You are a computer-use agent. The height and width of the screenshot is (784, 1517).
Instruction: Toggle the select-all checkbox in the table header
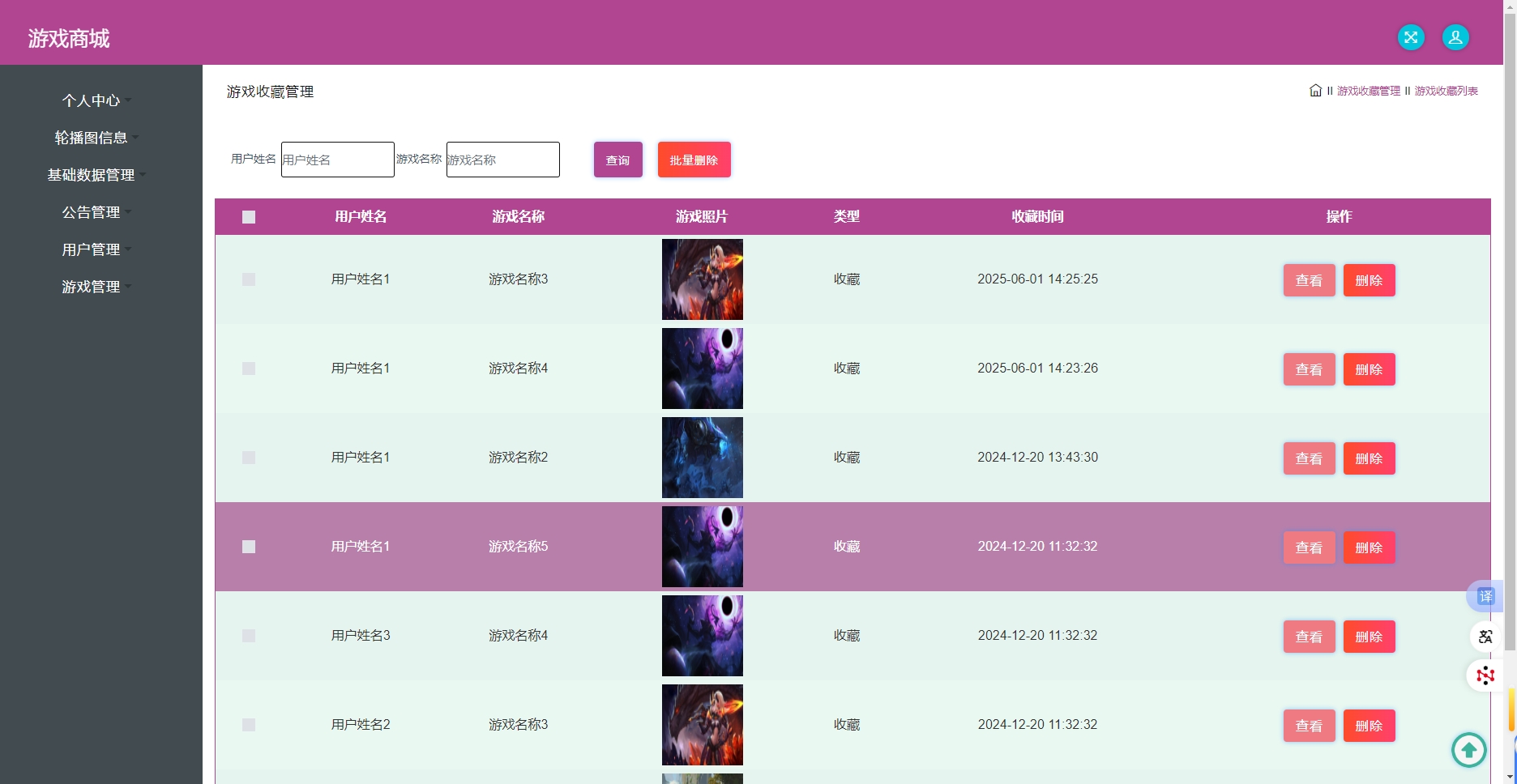[249, 217]
